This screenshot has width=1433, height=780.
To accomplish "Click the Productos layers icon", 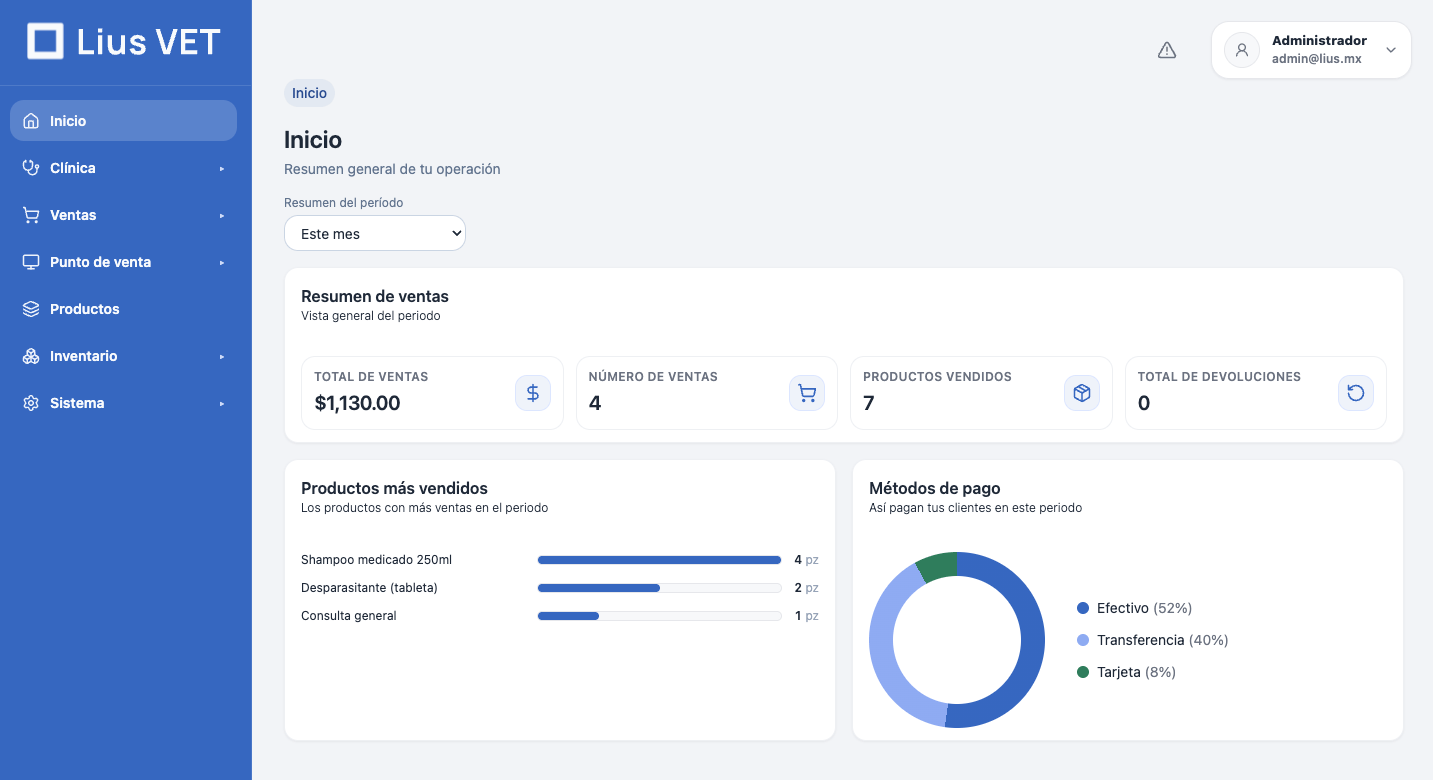I will click(x=31, y=308).
